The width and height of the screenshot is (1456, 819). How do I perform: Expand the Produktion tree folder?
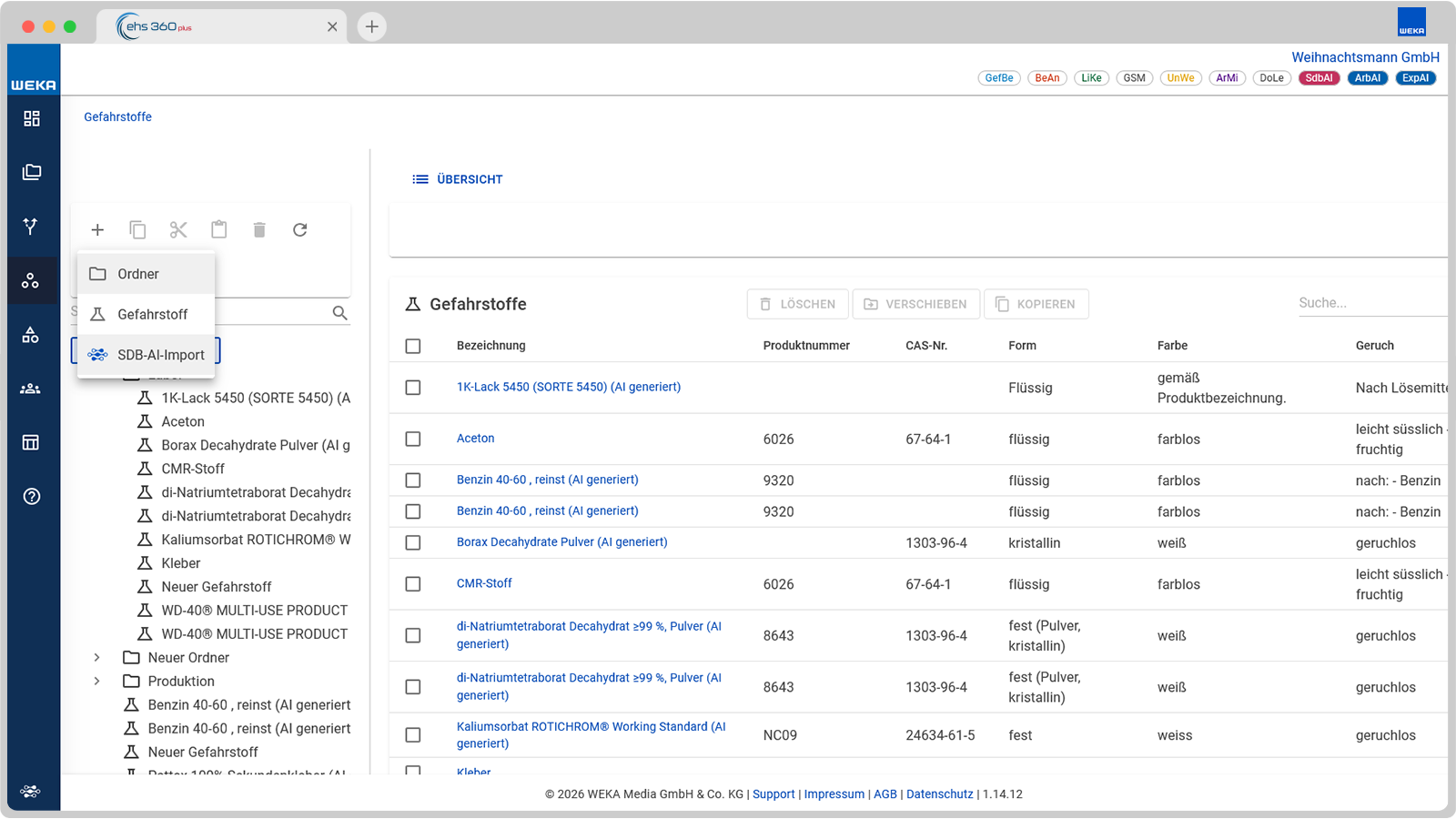click(96, 682)
